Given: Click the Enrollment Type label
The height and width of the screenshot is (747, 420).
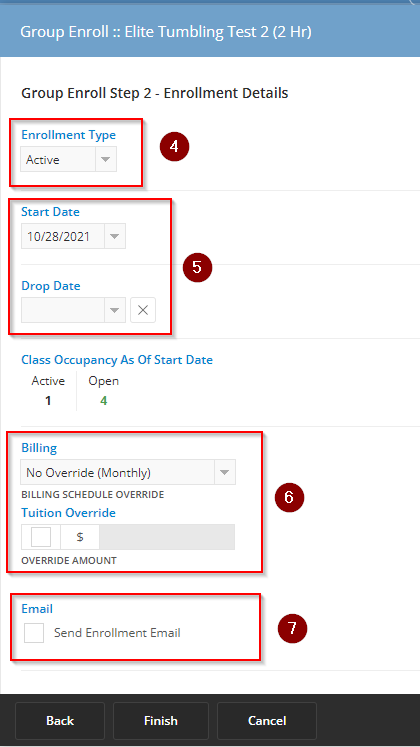Looking at the screenshot, I should coord(69,135).
